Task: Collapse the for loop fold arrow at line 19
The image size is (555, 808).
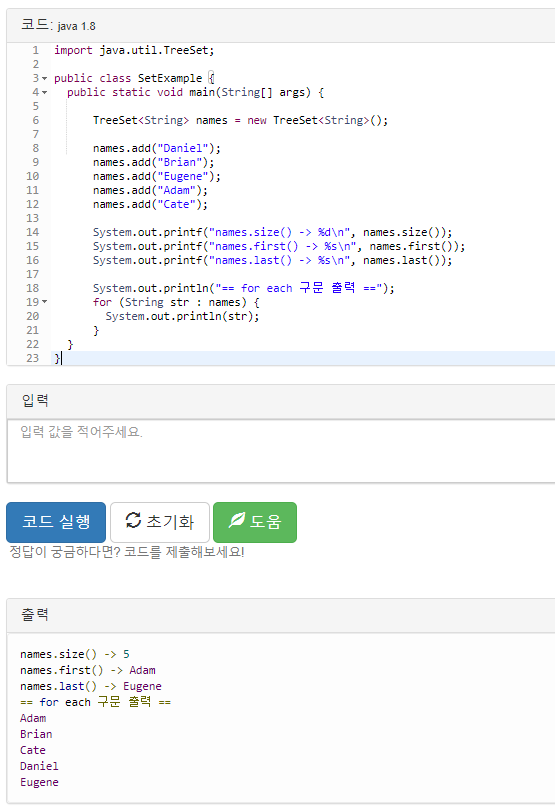Action: coord(44,302)
